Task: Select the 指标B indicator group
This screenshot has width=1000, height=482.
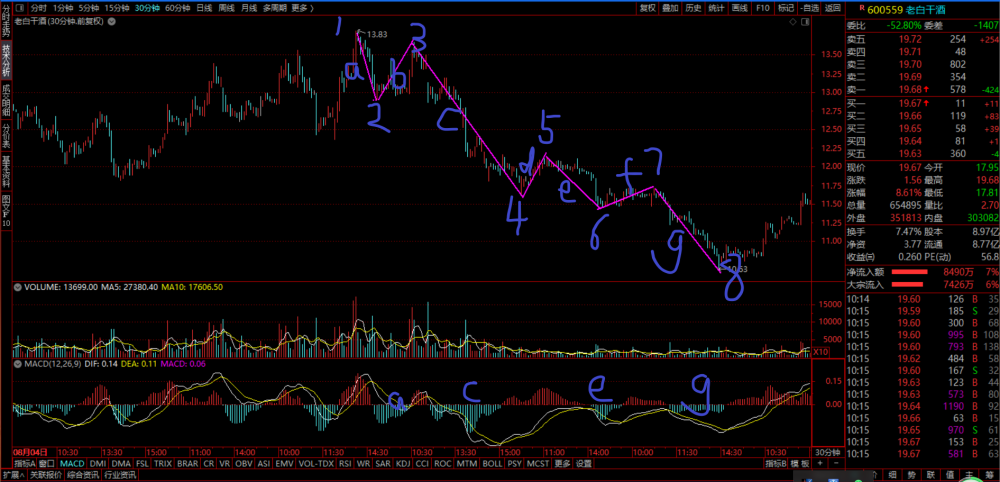Action: 776,464
